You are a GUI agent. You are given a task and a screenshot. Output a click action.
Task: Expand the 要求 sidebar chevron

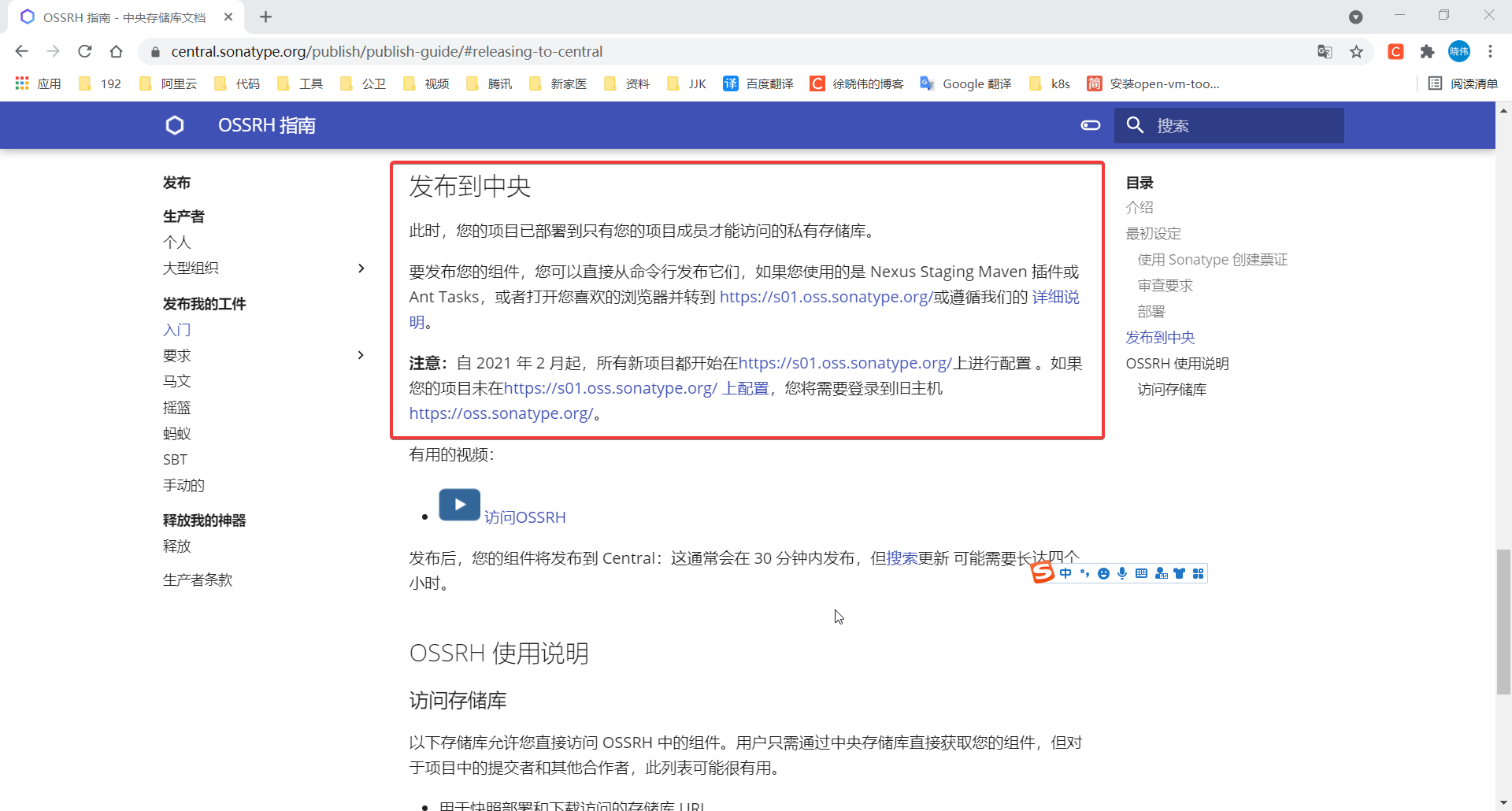point(361,355)
